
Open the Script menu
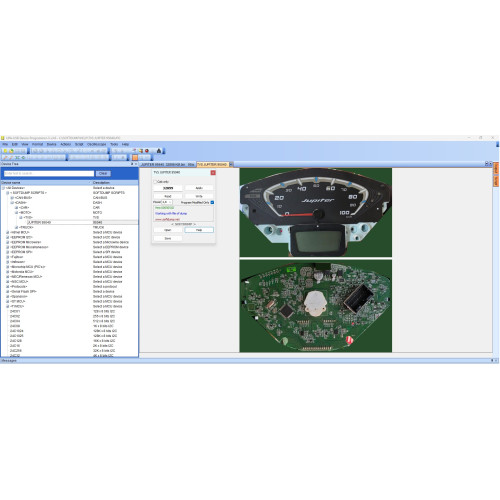pyautogui.click(x=79, y=144)
